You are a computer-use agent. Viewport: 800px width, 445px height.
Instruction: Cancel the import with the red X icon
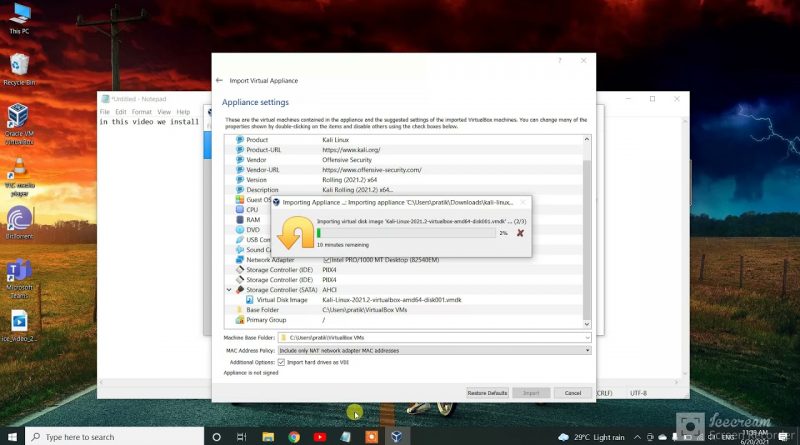[x=520, y=233]
